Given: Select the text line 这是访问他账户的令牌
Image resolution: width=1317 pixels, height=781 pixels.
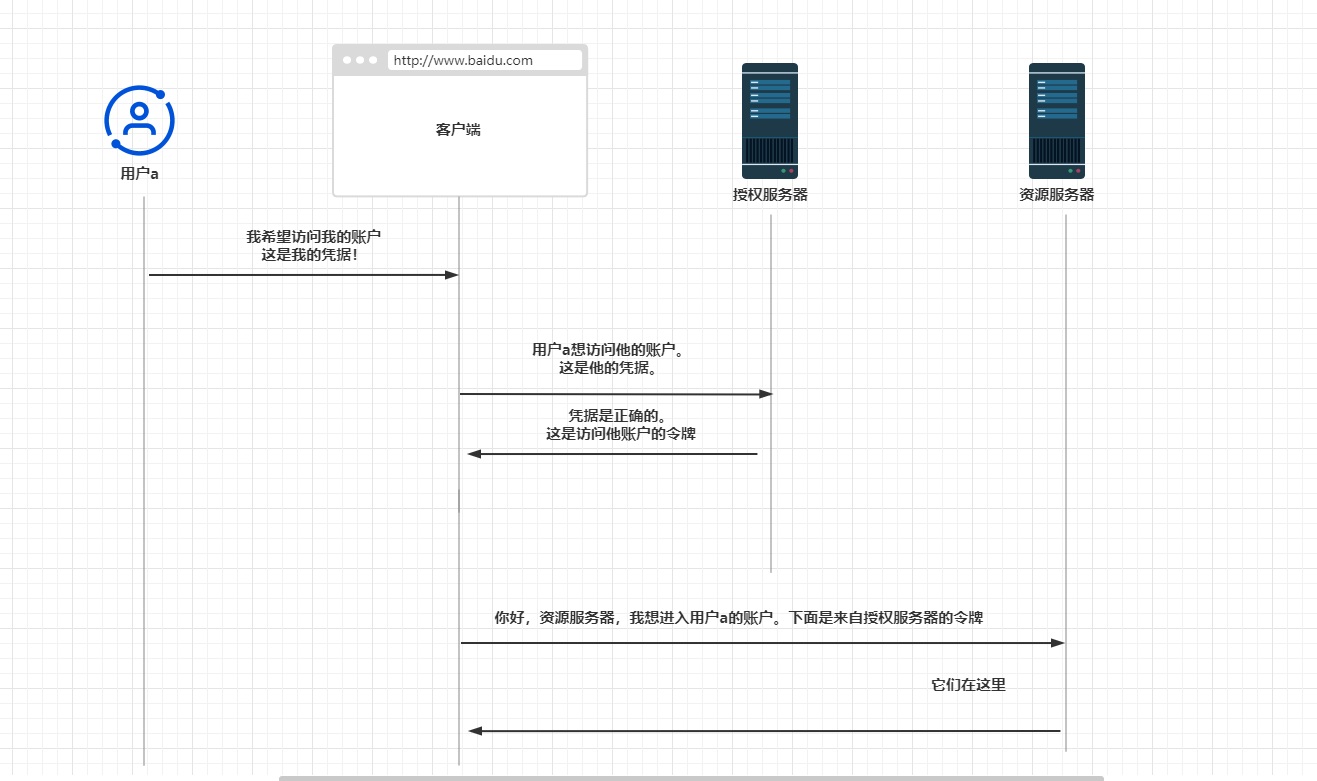Looking at the screenshot, I should point(621,434).
